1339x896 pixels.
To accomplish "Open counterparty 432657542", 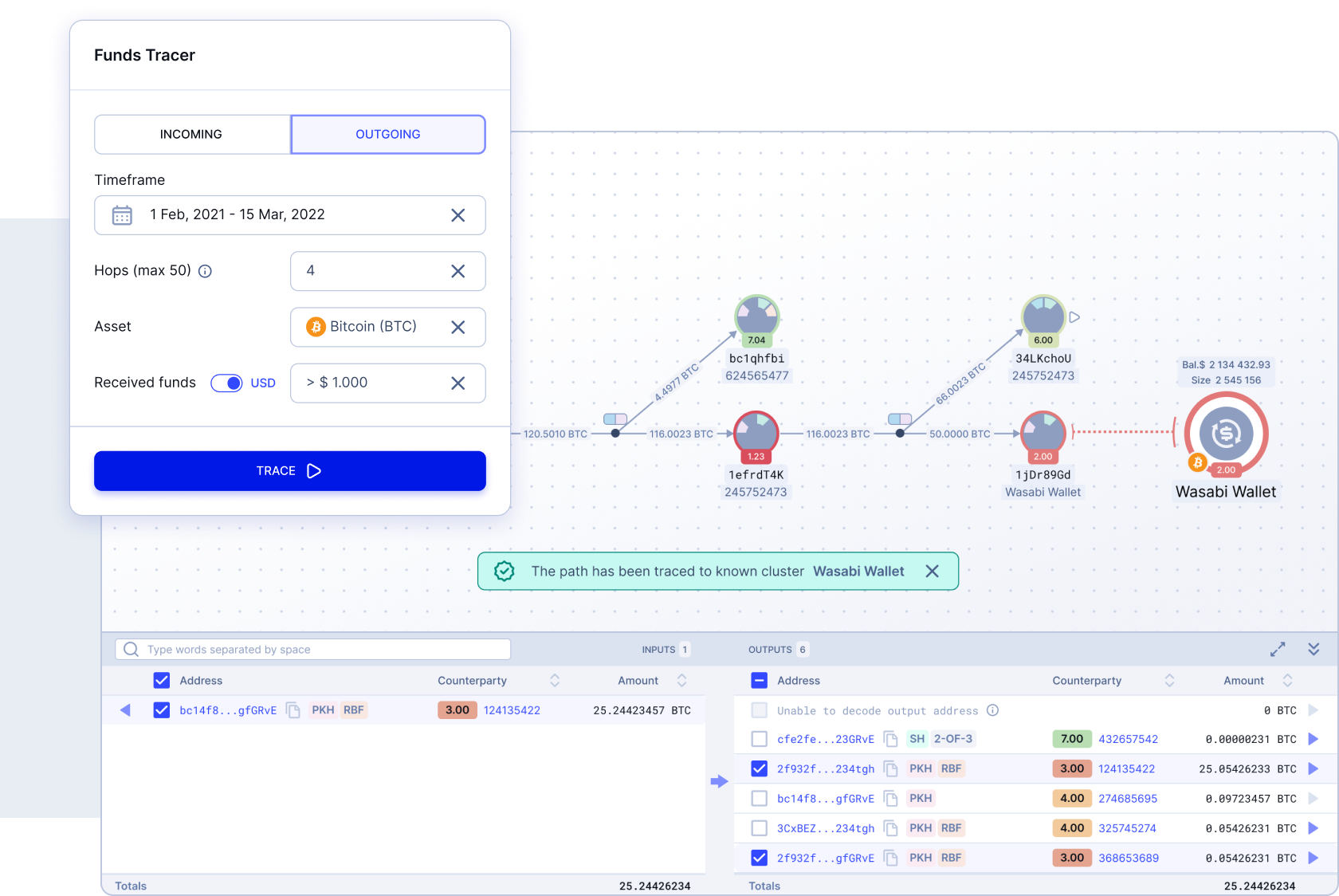I will (1128, 740).
